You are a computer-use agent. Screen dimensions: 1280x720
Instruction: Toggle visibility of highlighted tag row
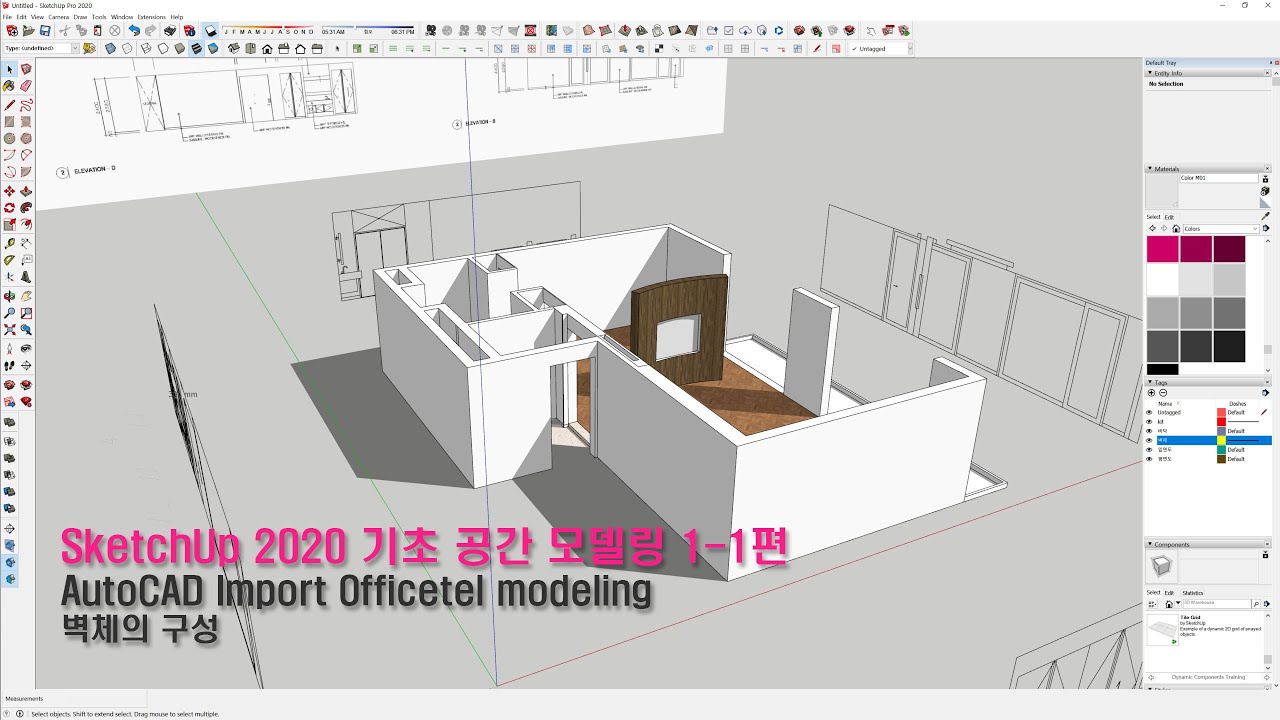(x=1149, y=440)
